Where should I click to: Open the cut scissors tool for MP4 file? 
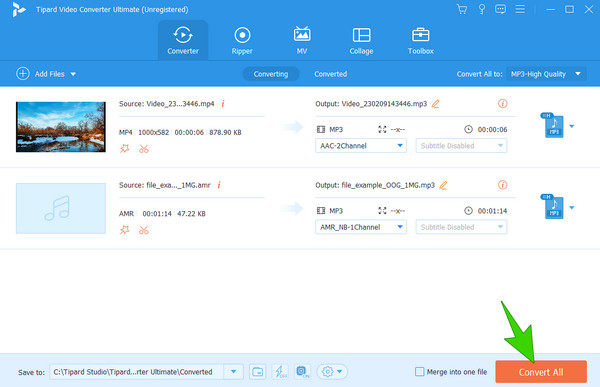144,149
